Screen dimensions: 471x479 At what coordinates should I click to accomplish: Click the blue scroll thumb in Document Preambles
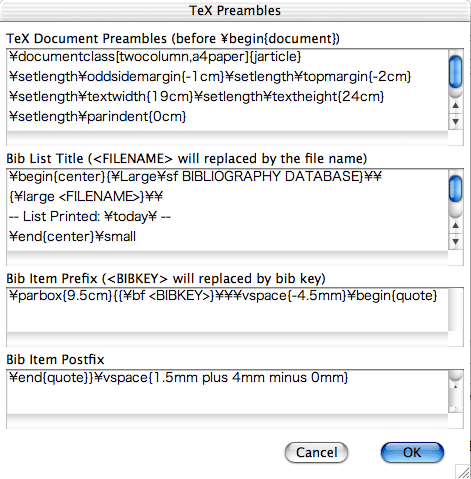pos(455,72)
